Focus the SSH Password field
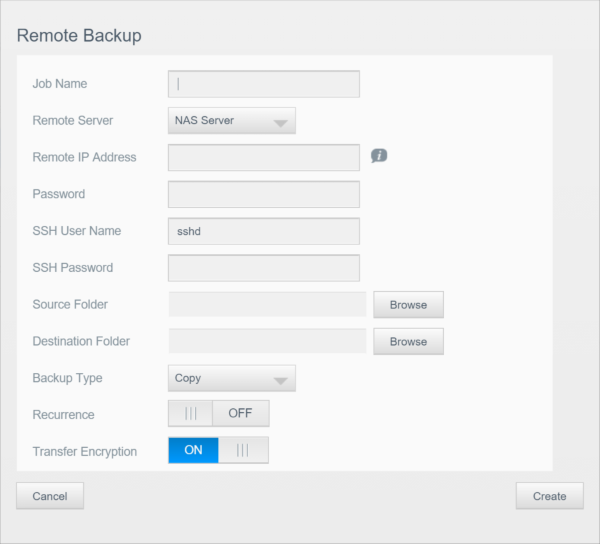600x544 pixels. point(263,268)
